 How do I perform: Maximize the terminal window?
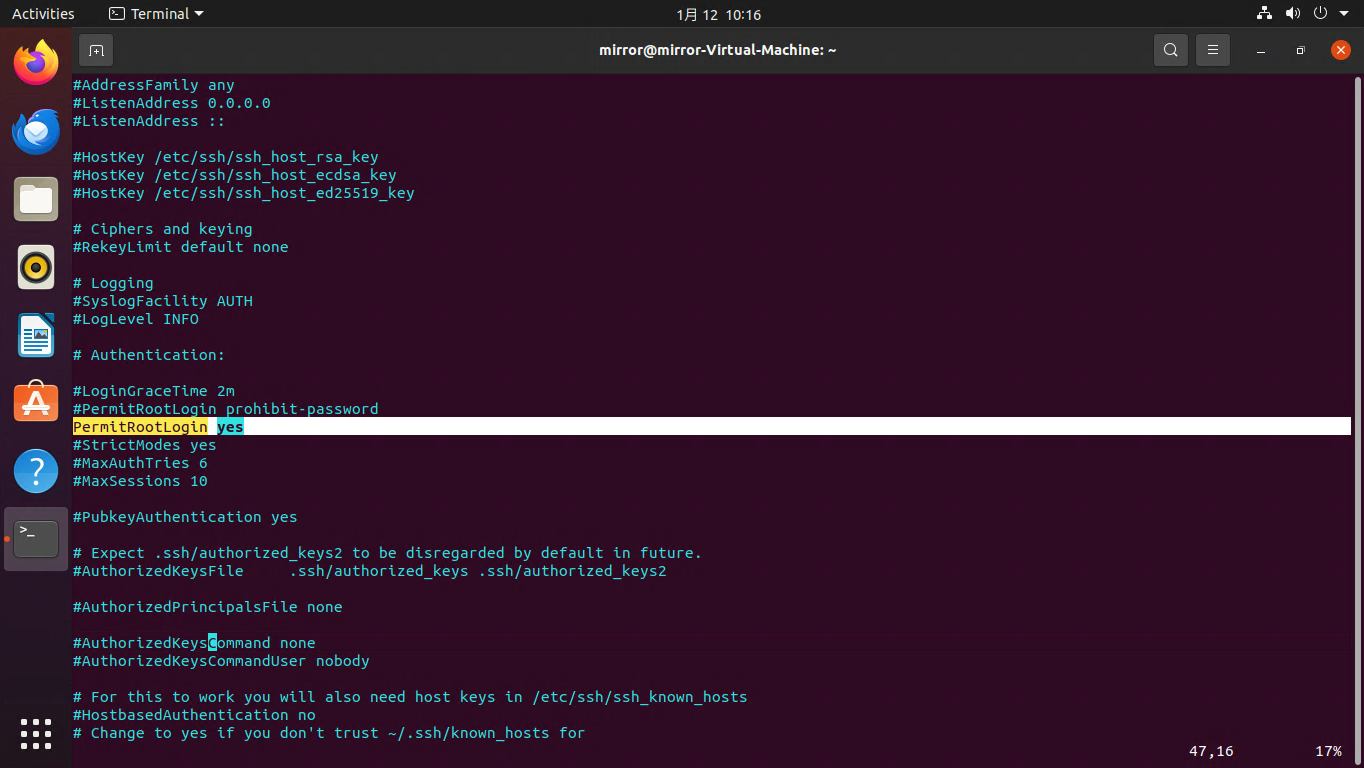pos(1301,50)
